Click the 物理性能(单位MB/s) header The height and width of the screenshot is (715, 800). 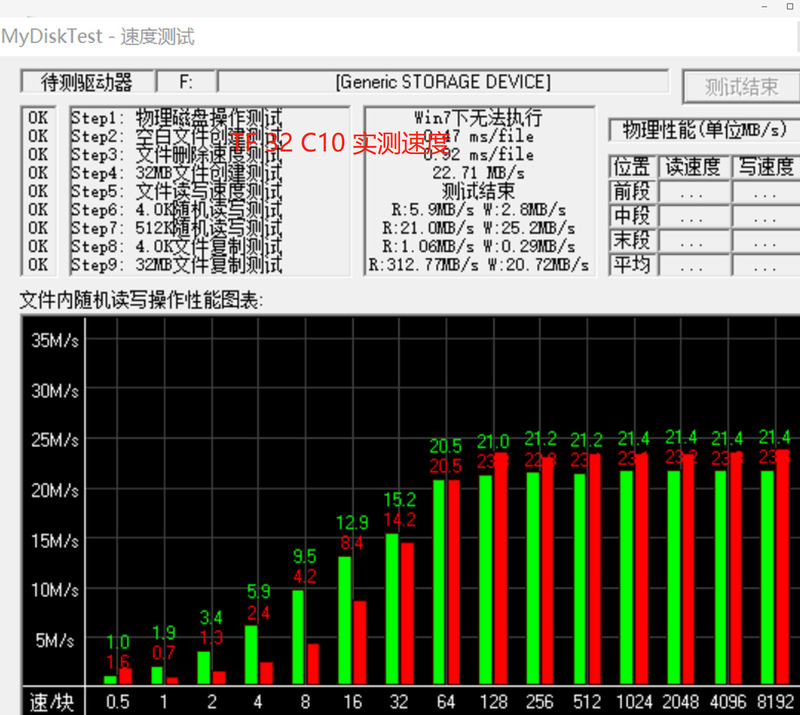pos(704,130)
